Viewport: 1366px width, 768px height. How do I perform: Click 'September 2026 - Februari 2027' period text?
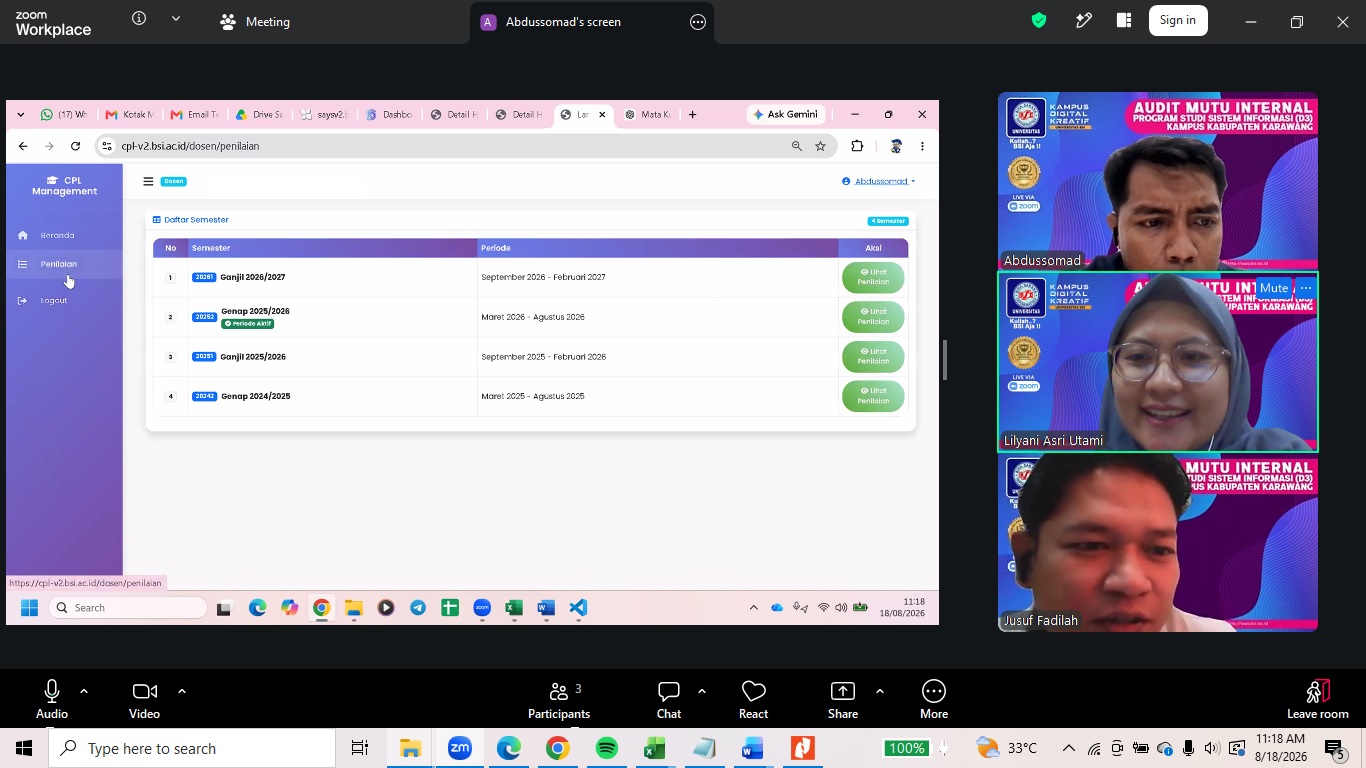[x=543, y=277]
